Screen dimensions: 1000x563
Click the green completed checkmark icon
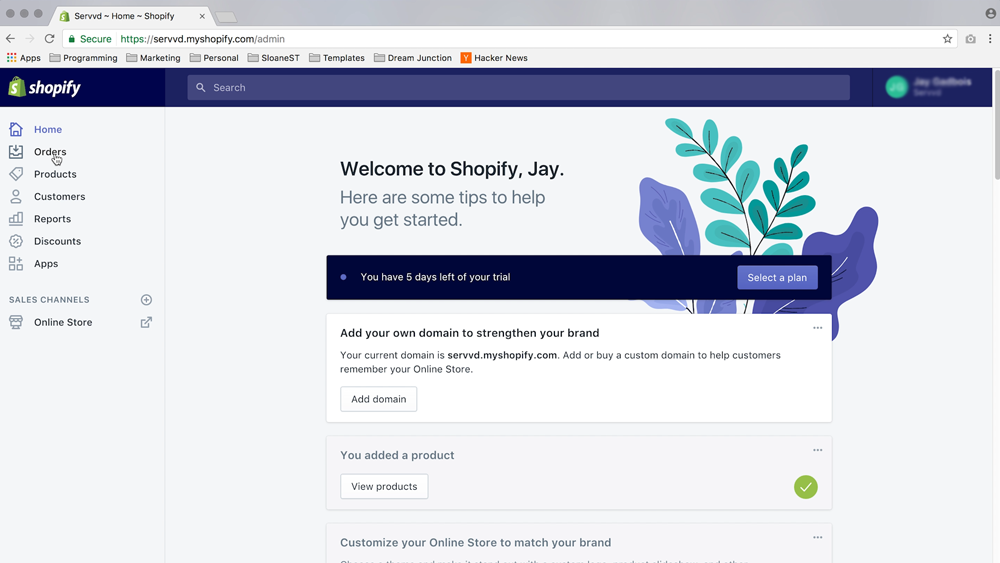[806, 487]
